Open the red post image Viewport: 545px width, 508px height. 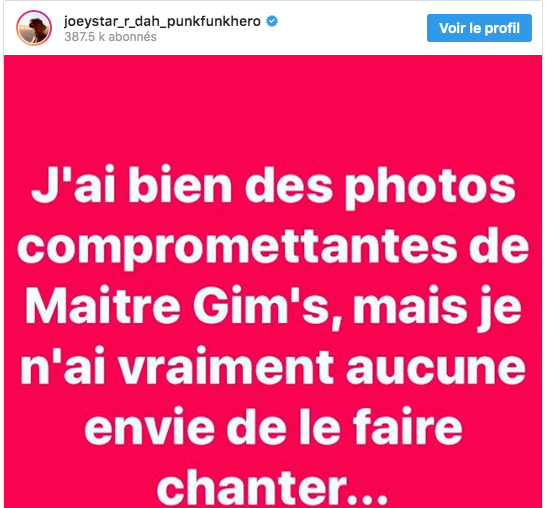[273, 281]
